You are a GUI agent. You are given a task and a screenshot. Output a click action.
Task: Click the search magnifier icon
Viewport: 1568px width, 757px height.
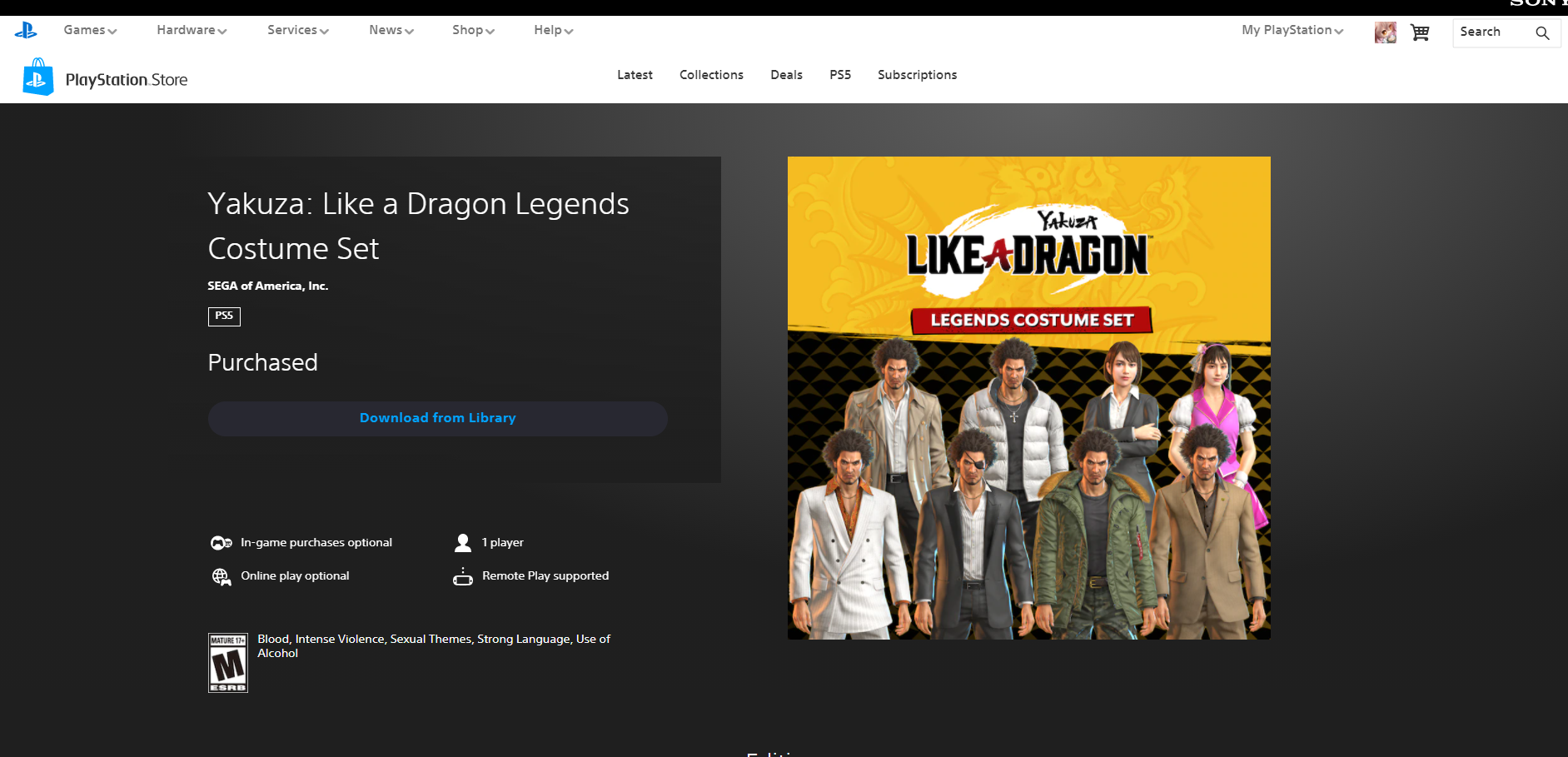(x=1542, y=33)
